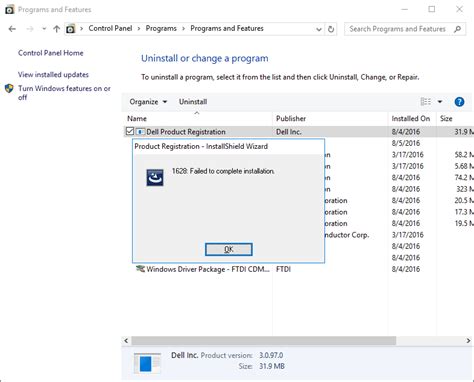Select the Dell Product Registration row text
The image size is (474, 382).
(x=186, y=132)
